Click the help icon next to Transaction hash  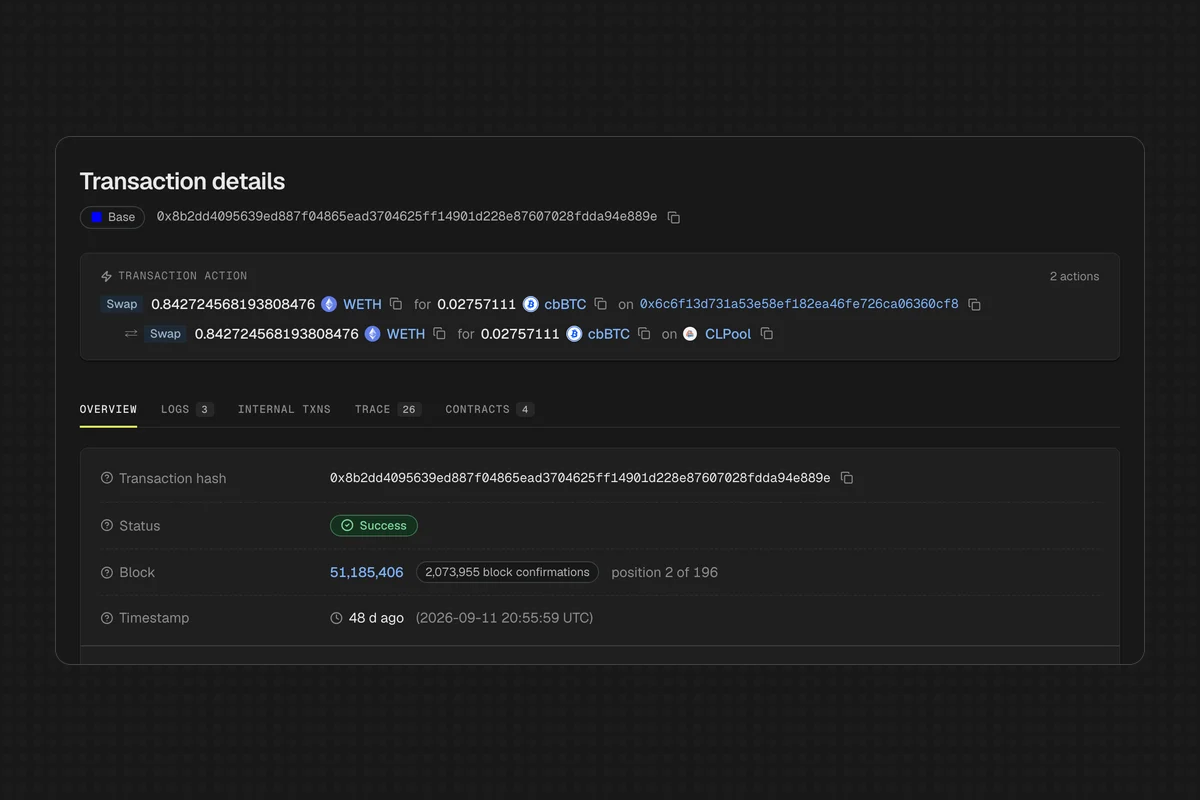pos(107,478)
